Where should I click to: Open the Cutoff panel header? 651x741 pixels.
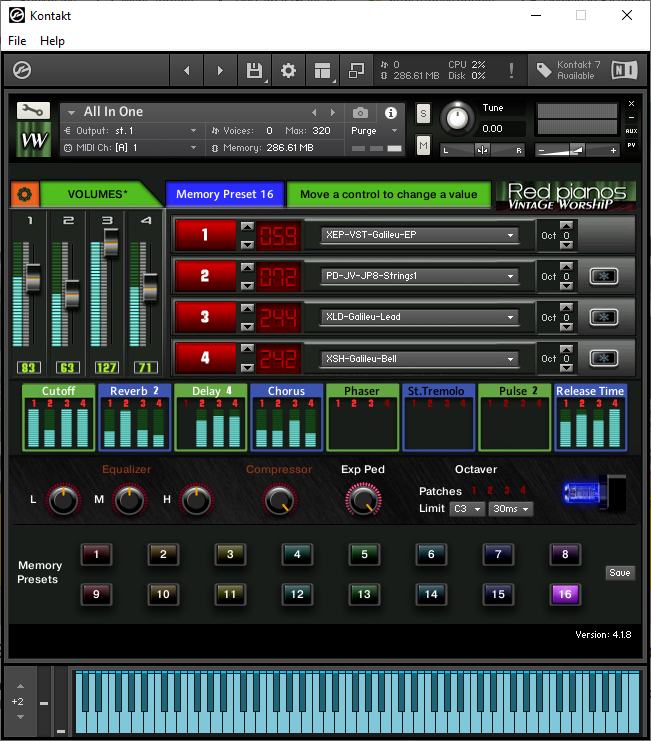pyautogui.click(x=58, y=391)
